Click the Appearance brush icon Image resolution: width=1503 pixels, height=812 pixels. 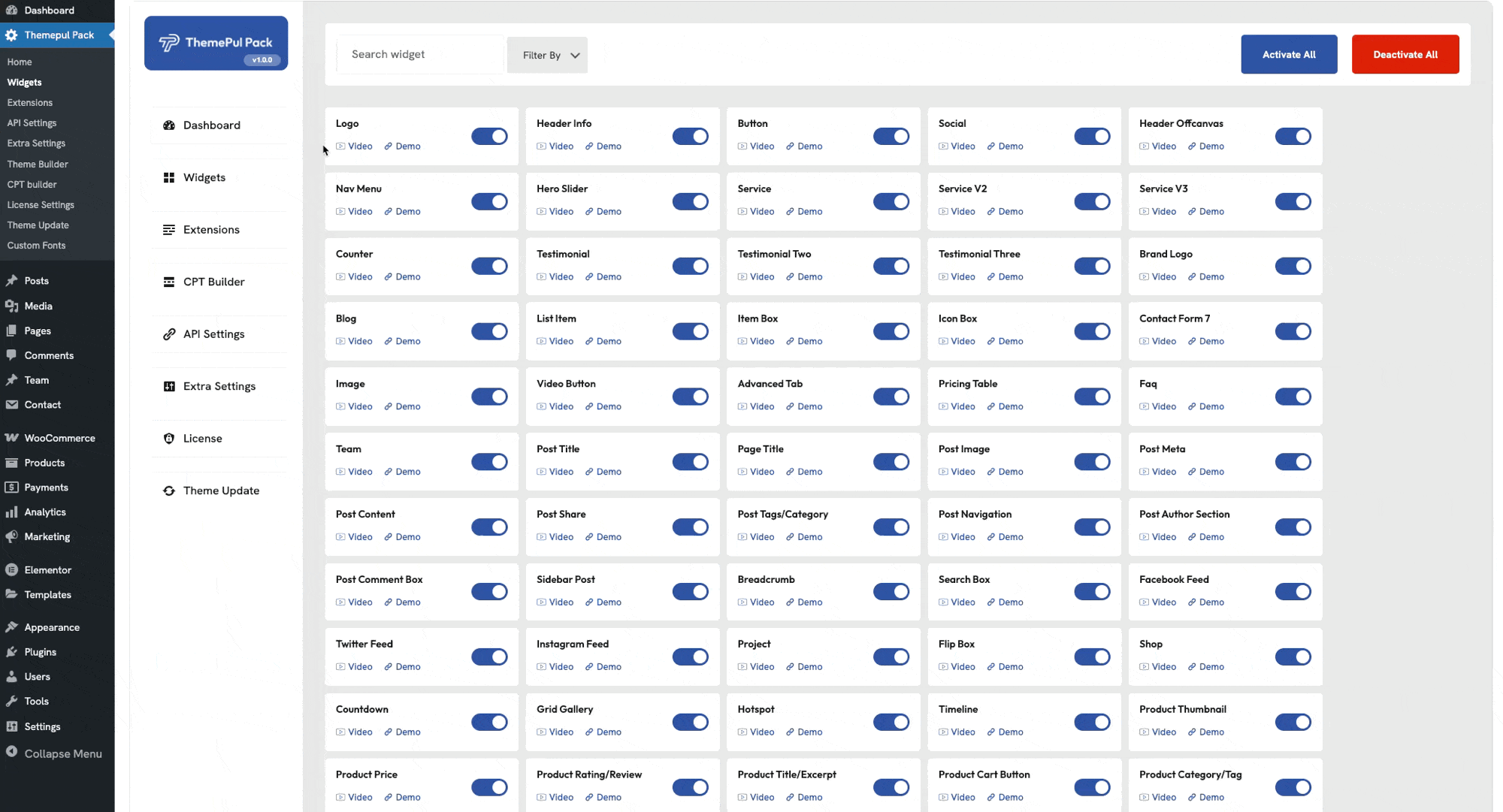click(x=11, y=628)
